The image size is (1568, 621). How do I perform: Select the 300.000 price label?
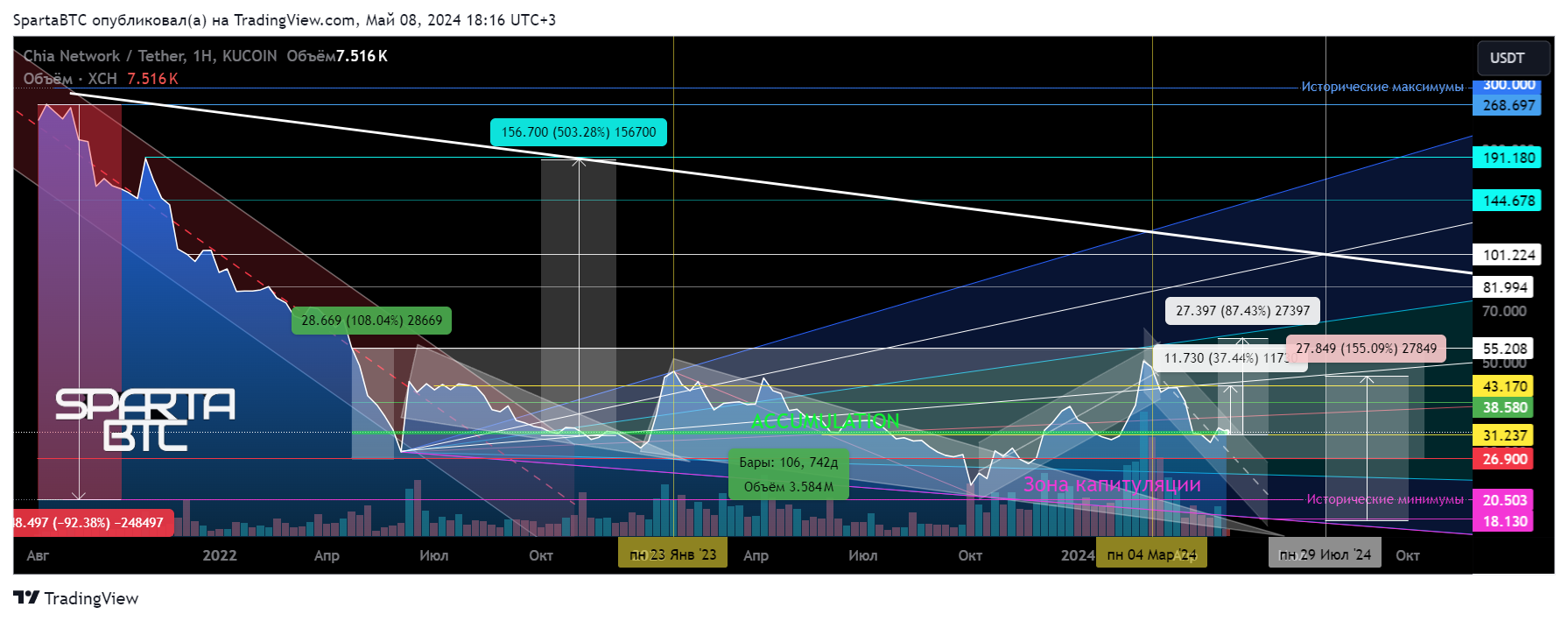[x=1508, y=85]
